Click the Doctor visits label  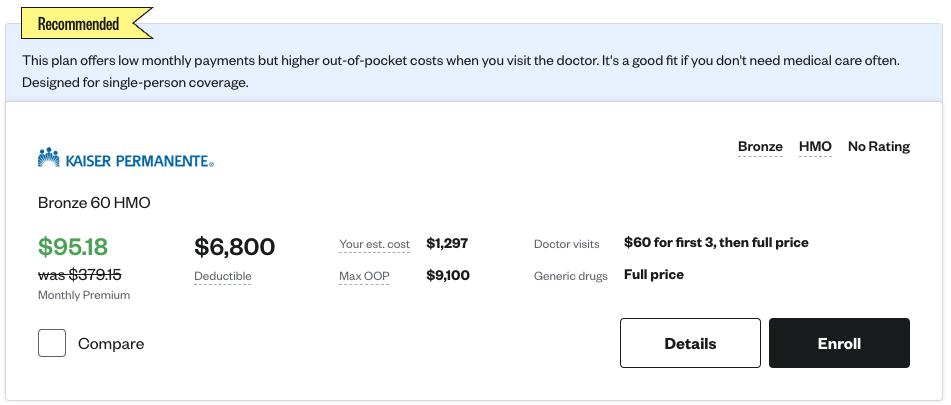[566, 244]
